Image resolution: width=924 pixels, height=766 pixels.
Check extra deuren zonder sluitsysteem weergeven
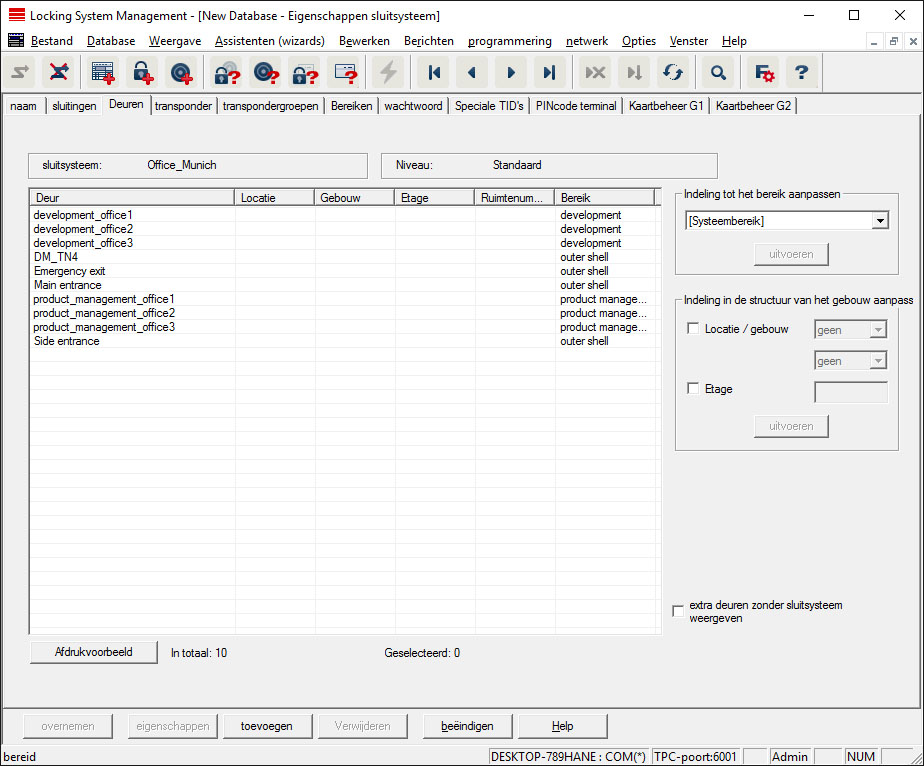679,611
